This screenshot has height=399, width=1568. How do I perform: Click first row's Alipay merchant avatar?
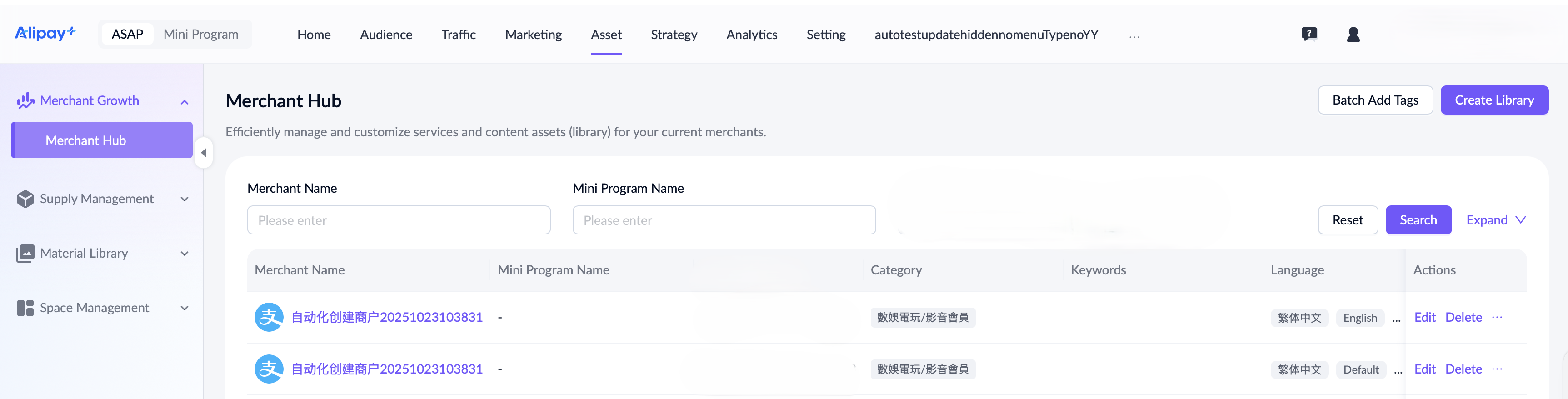[269, 317]
